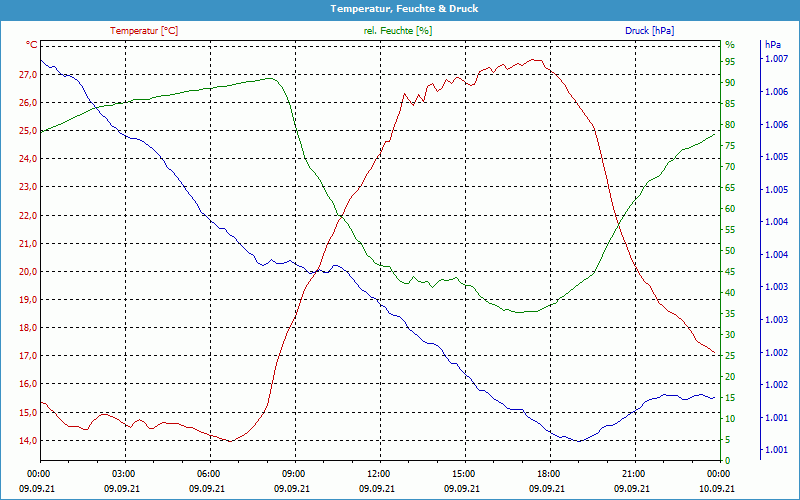This screenshot has width=800, height=500.
Task: Click the 14.0 temperature axis tick
Action: pos(25,440)
